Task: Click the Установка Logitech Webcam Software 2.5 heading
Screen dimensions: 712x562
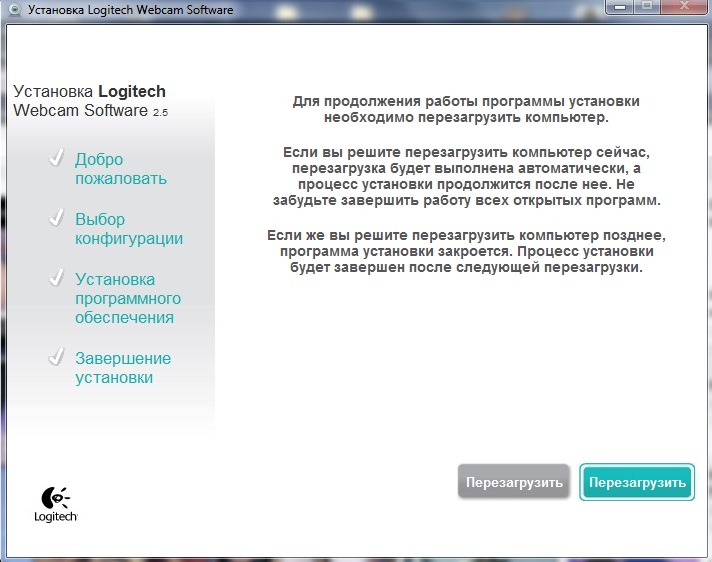Action: (x=90, y=101)
